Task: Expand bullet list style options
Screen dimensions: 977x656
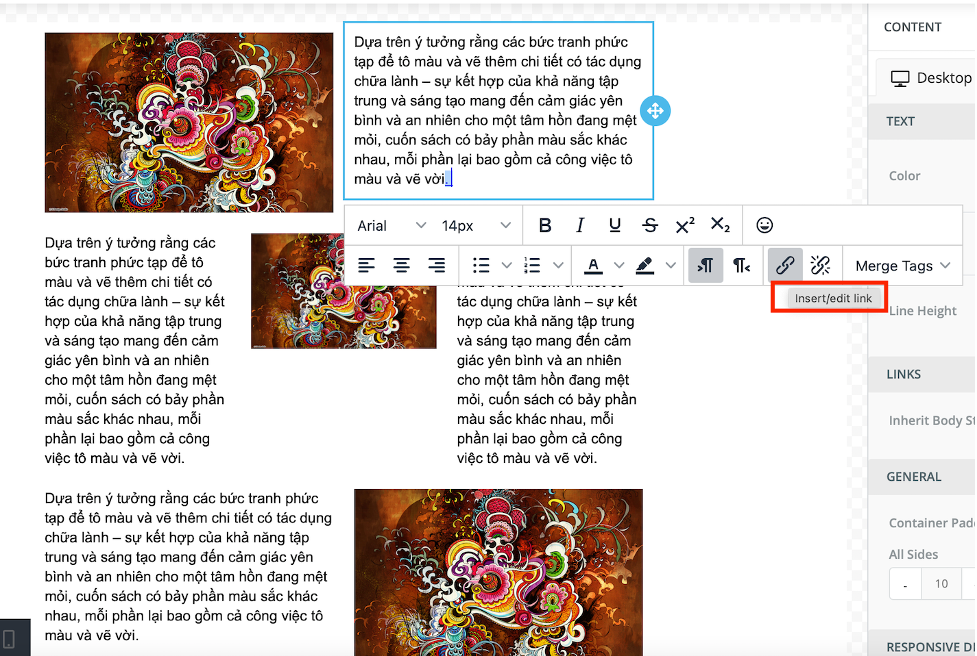Action: tap(507, 266)
